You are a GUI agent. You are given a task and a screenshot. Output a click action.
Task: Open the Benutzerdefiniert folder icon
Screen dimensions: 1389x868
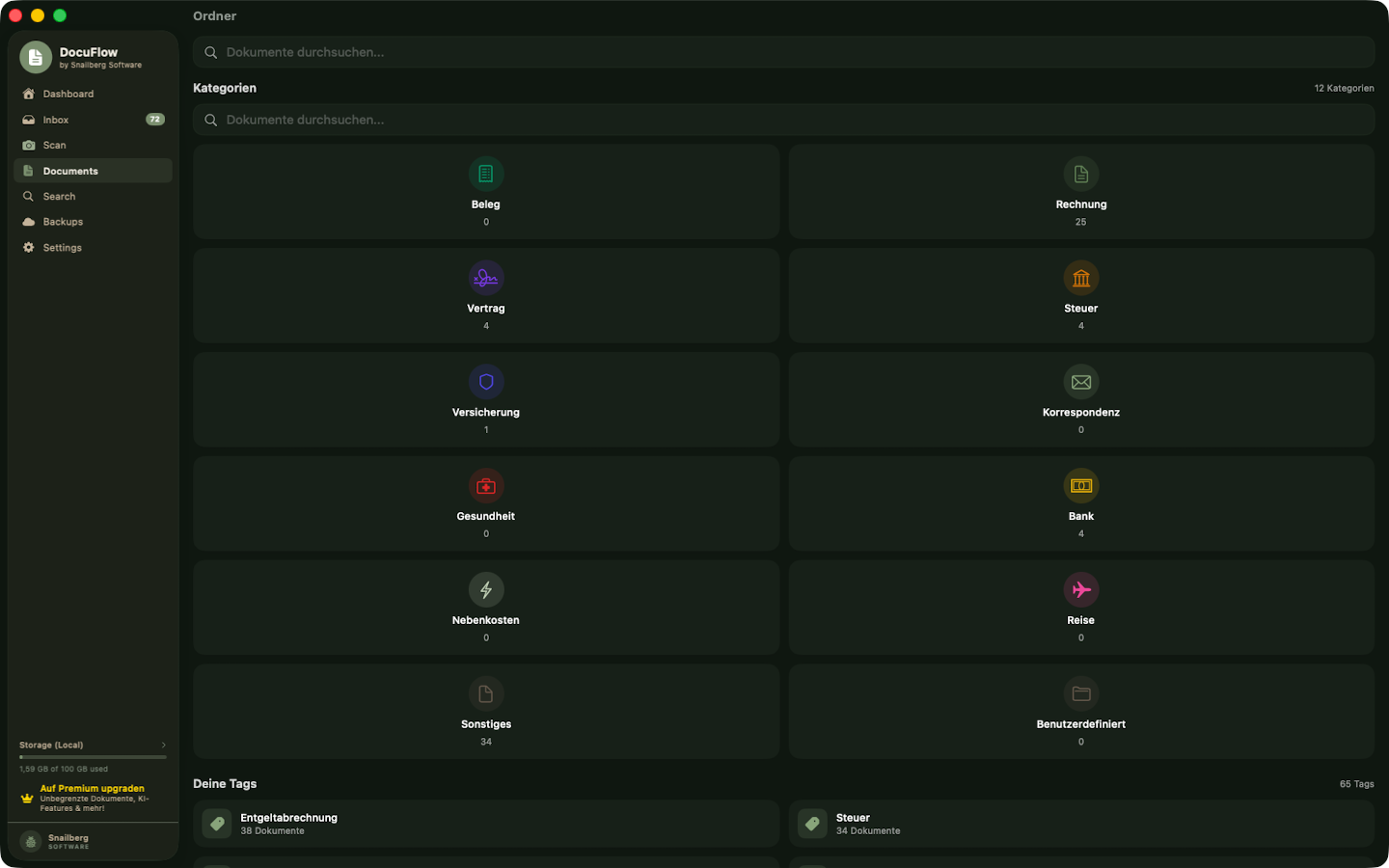click(1081, 693)
